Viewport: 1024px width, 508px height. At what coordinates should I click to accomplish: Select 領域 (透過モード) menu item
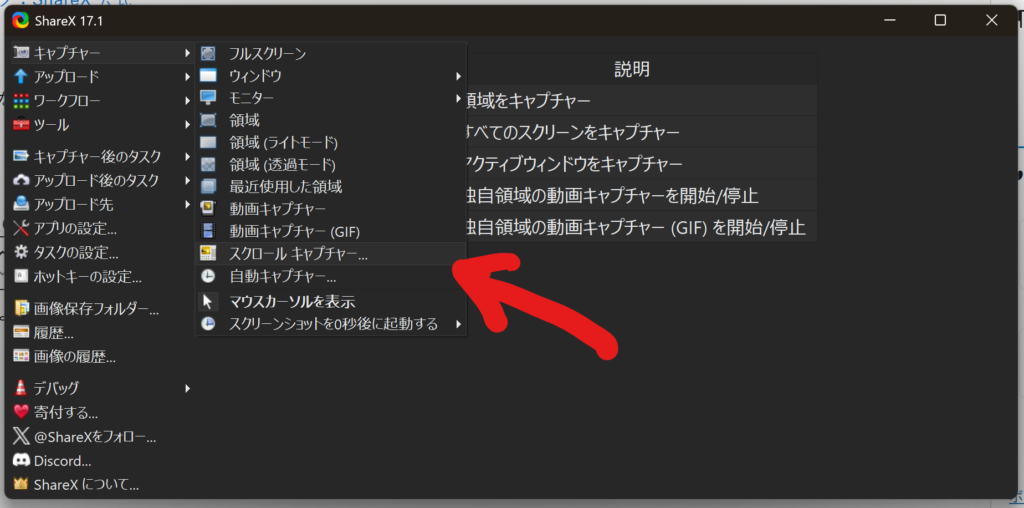point(331,165)
